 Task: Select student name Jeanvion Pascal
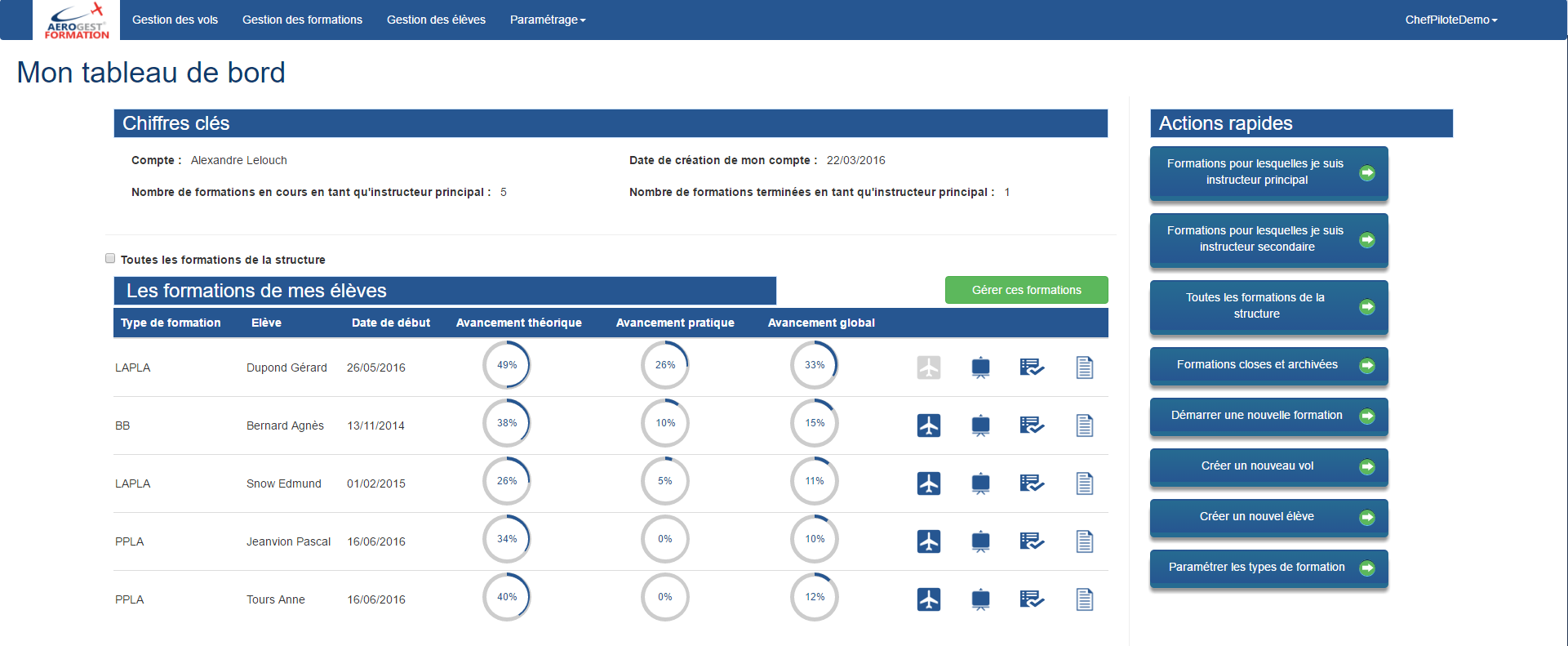(x=289, y=541)
